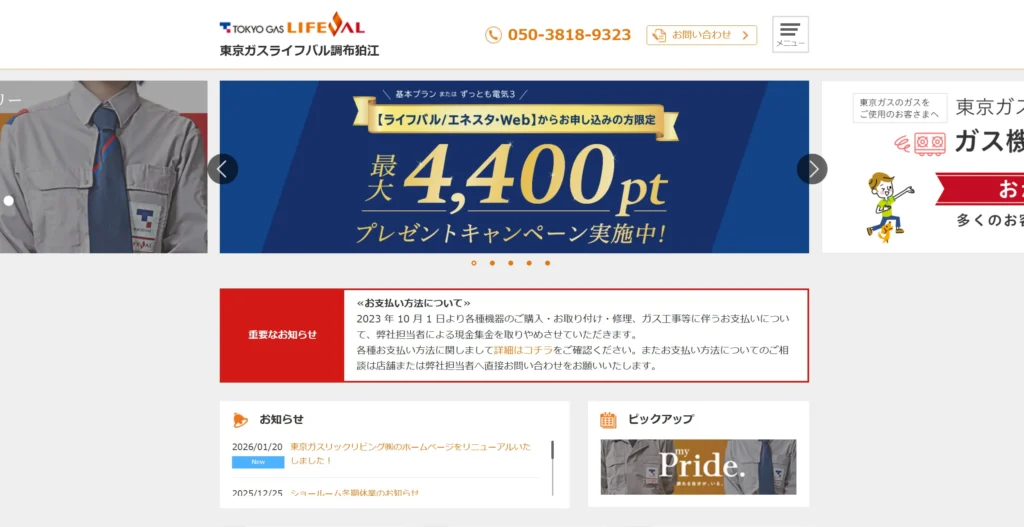
Task: Open the my Pride pickup banner
Action: pos(698,467)
